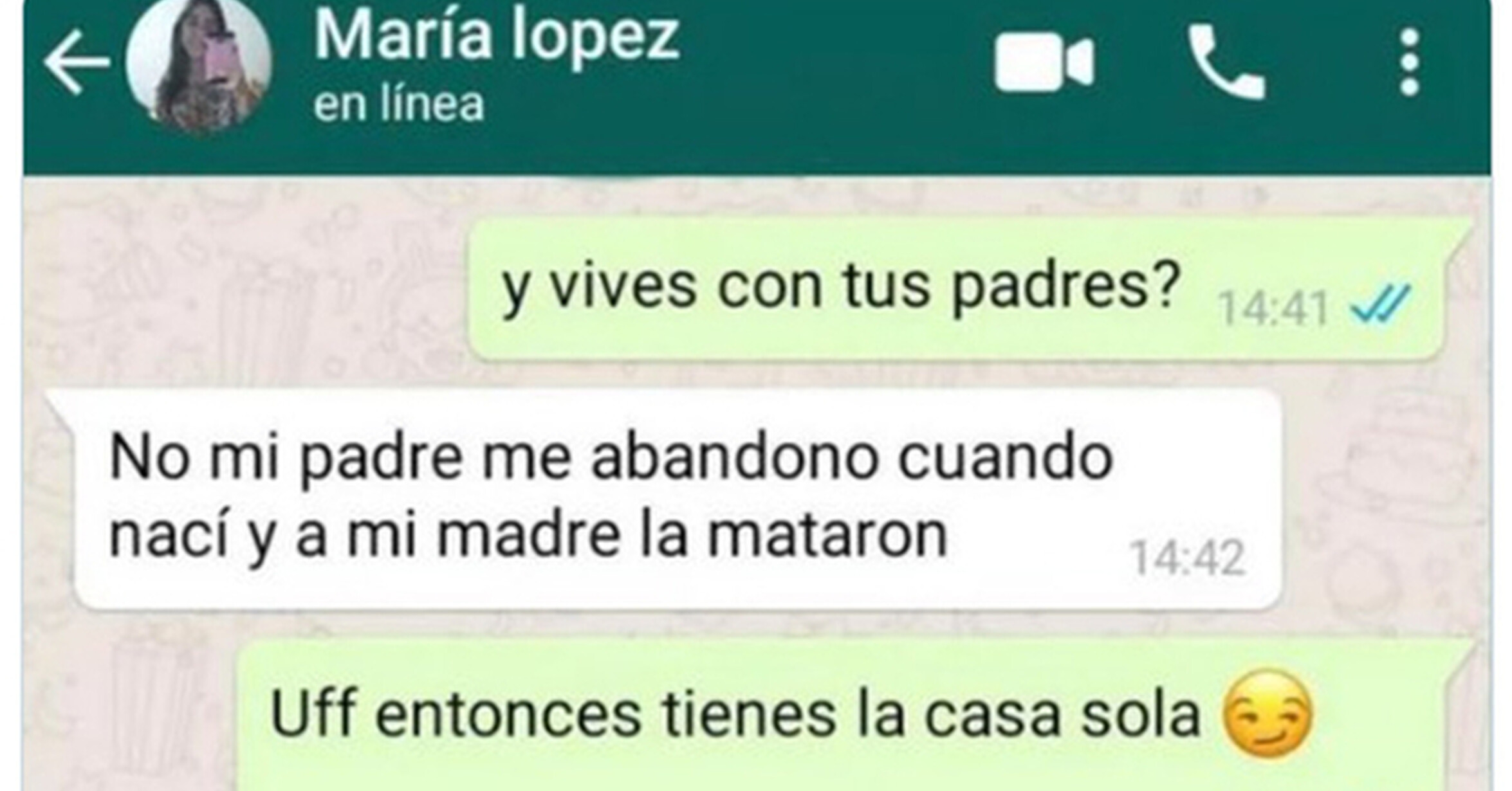This screenshot has height=791, width=1512.
Task: Click the 14:42 timestamp
Action: click(x=1187, y=558)
